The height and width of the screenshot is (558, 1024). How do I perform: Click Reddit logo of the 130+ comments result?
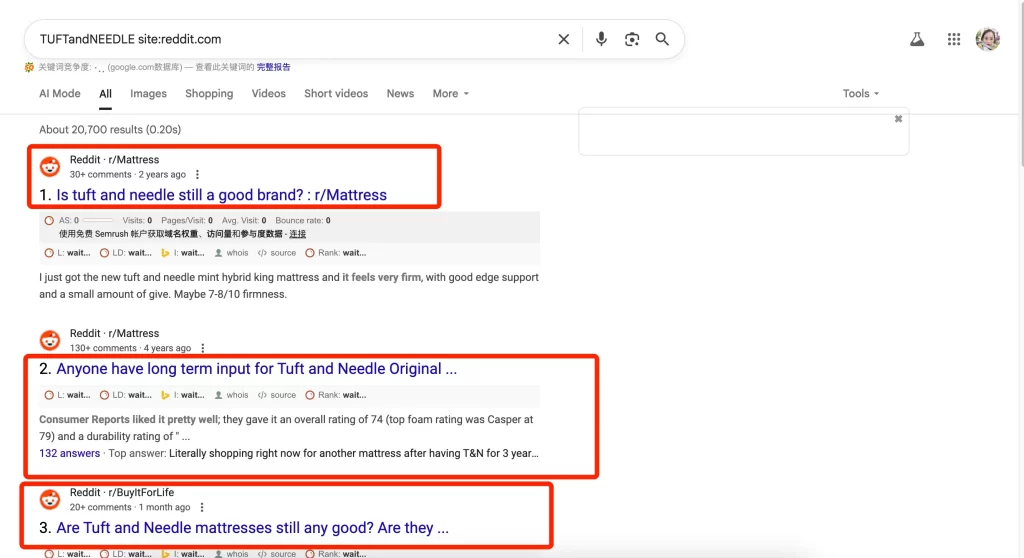tap(50, 340)
